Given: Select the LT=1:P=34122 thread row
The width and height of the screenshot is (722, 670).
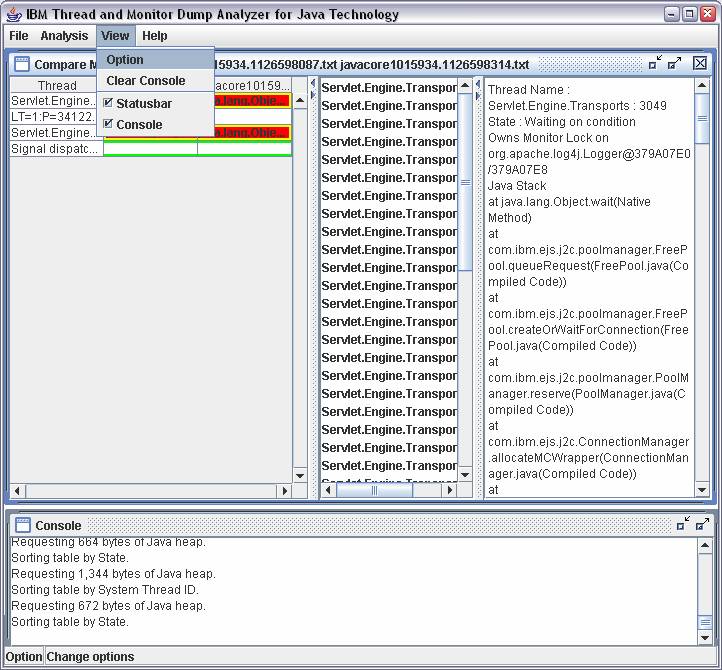Looking at the screenshot, I should [x=55, y=117].
